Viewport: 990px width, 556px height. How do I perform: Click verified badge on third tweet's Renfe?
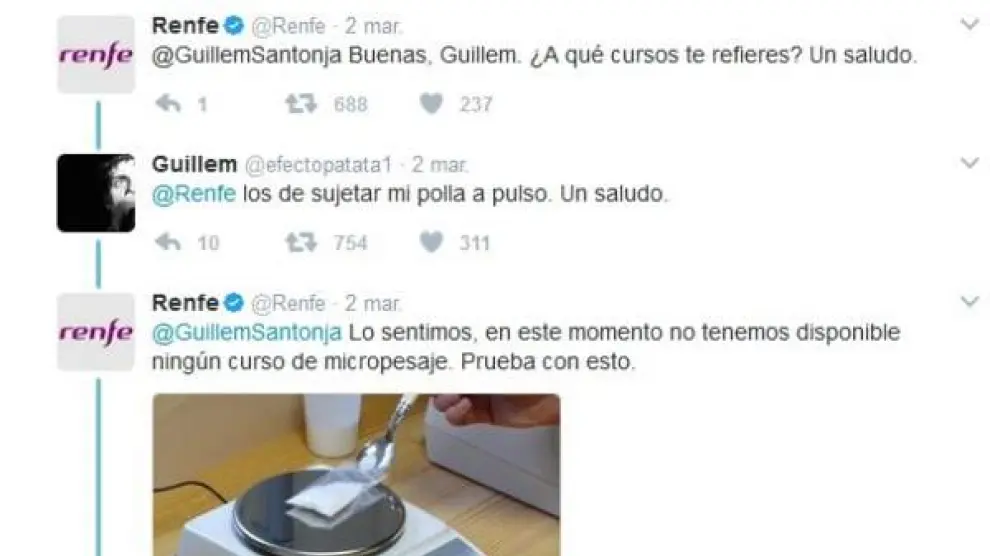pyautogui.click(x=234, y=303)
